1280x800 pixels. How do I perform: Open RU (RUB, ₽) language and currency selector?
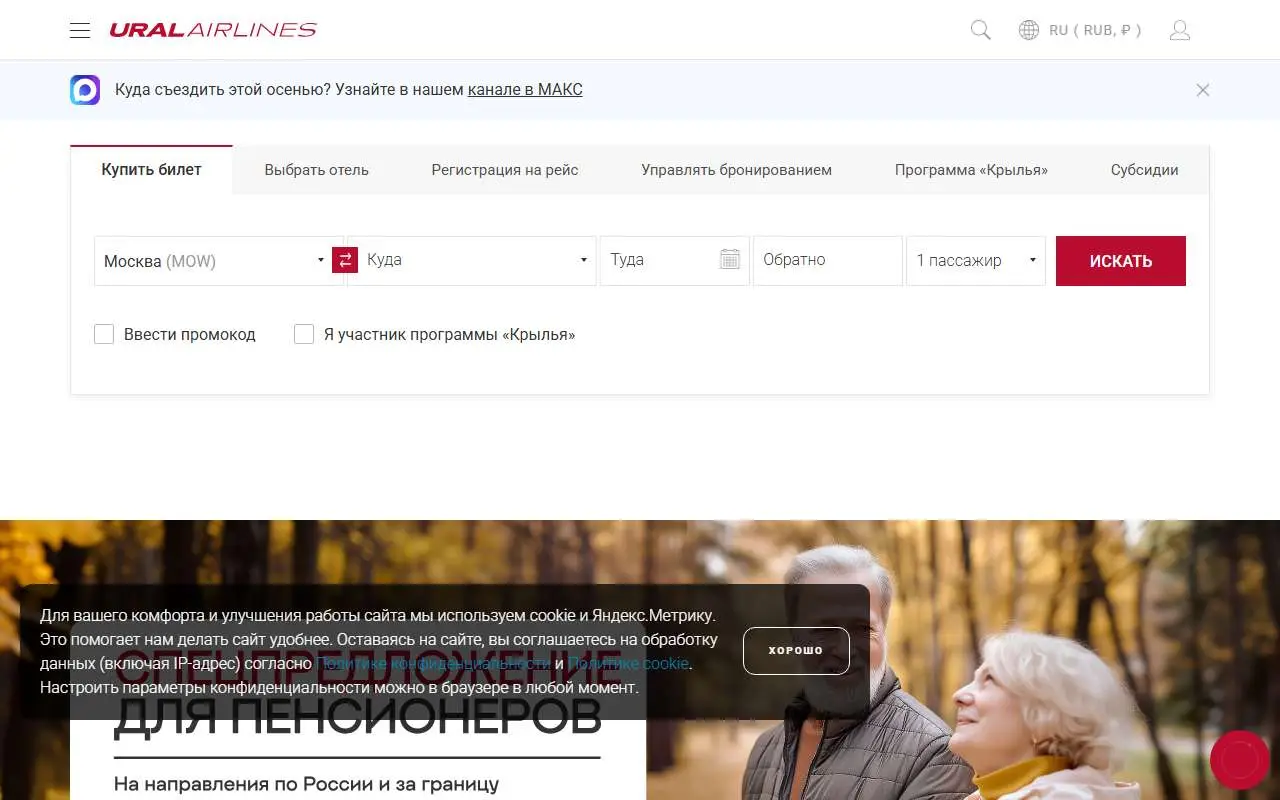click(1095, 30)
